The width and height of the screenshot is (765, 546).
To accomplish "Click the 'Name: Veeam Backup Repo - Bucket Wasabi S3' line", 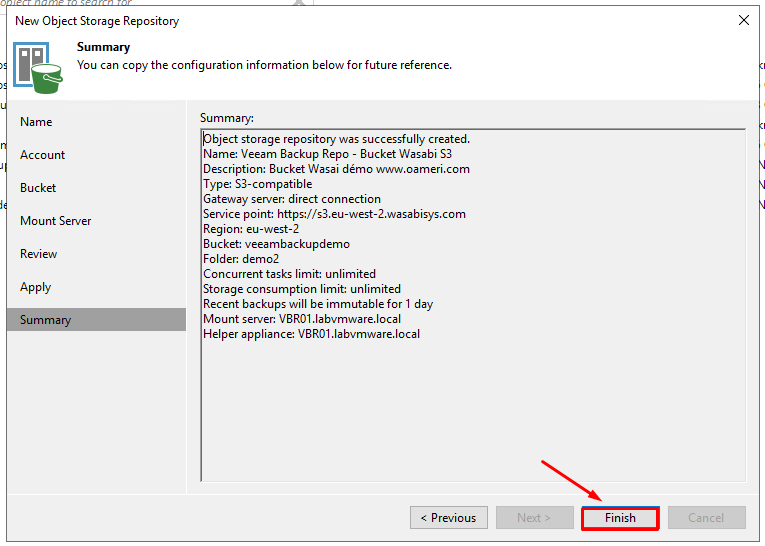I will pos(327,154).
